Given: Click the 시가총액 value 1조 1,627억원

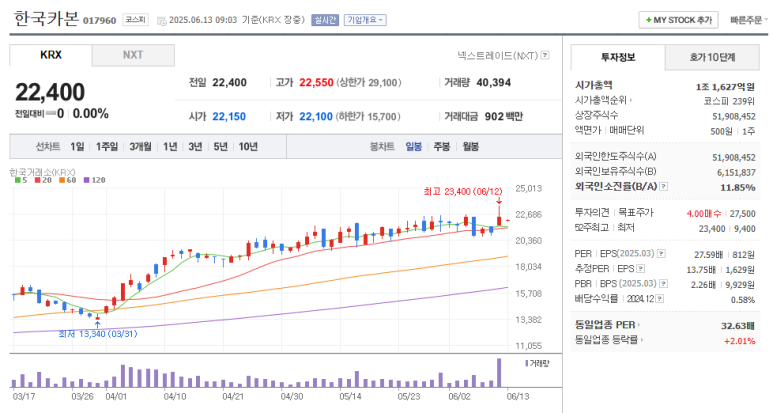Looking at the screenshot, I should pyautogui.click(x=725, y=87).
